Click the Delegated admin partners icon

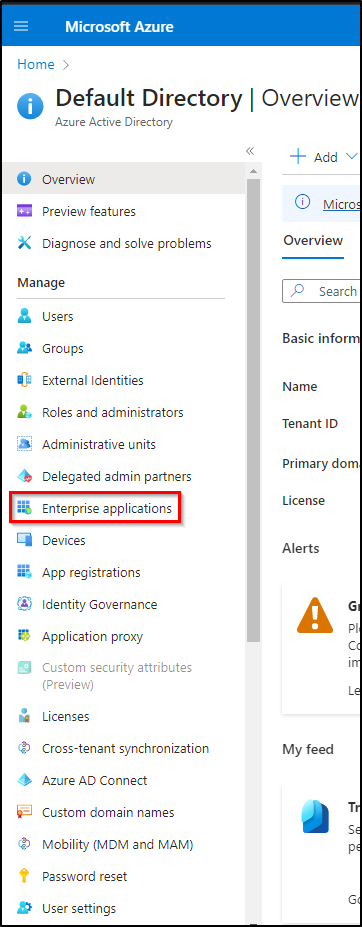pyautogui.click(x=24, y=476)
